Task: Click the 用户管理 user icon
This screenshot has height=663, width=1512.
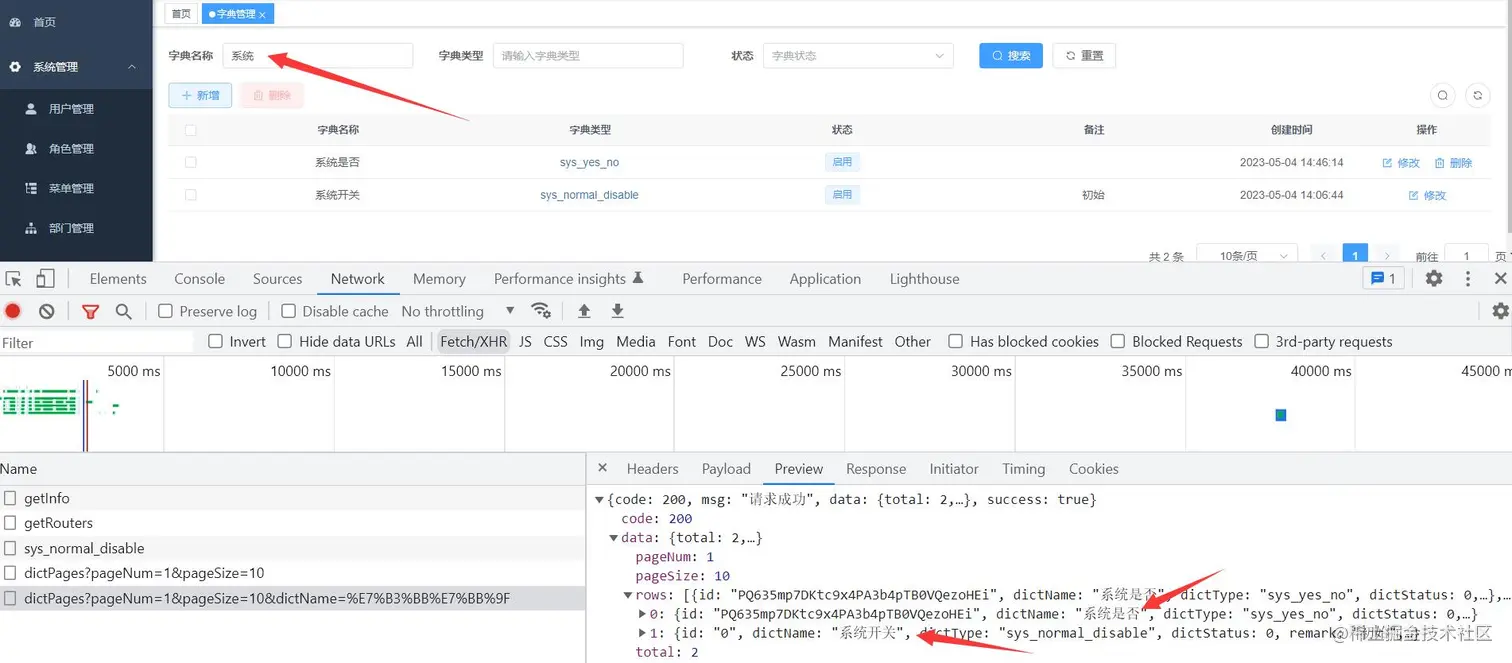Action: (31, 108)
